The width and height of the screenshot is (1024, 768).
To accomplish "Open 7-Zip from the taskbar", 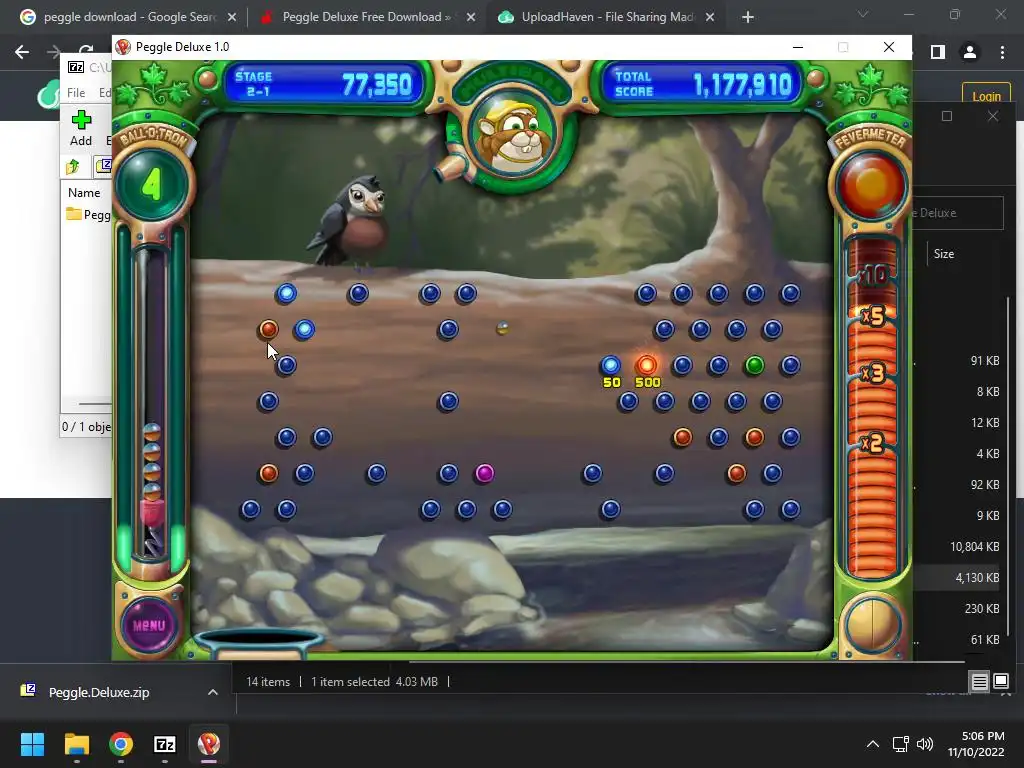I will click(x=165, y=744).
